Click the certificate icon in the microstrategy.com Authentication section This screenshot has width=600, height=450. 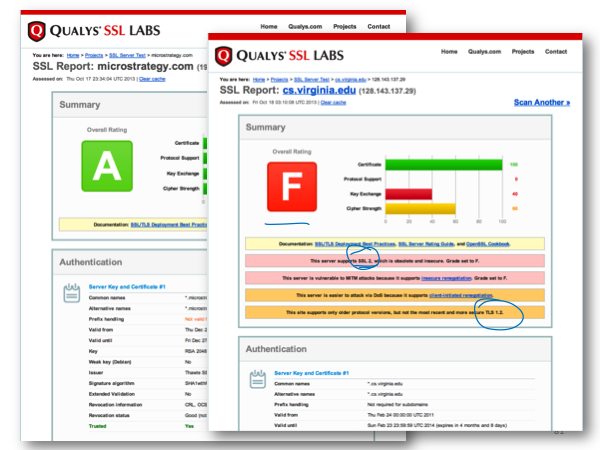[x=72, y=293]
